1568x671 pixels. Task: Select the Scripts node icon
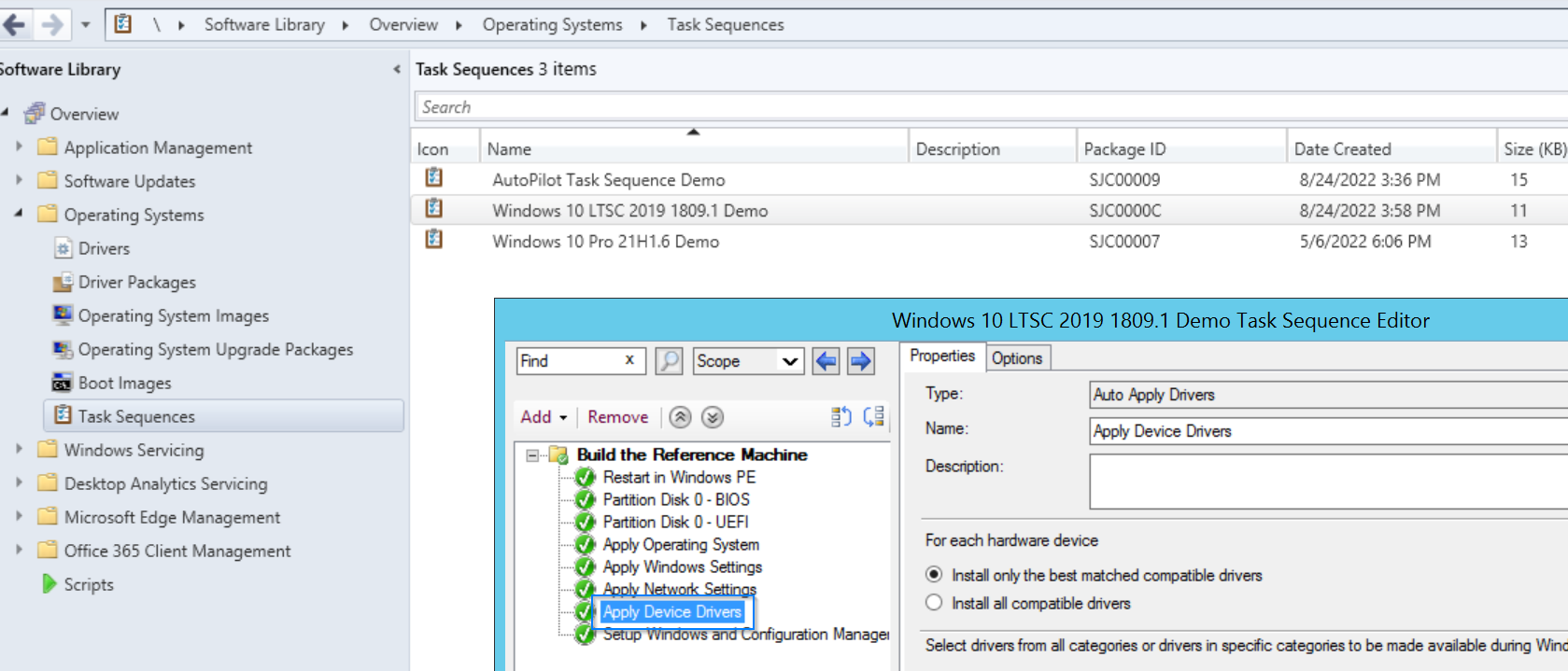pos(49,584)
